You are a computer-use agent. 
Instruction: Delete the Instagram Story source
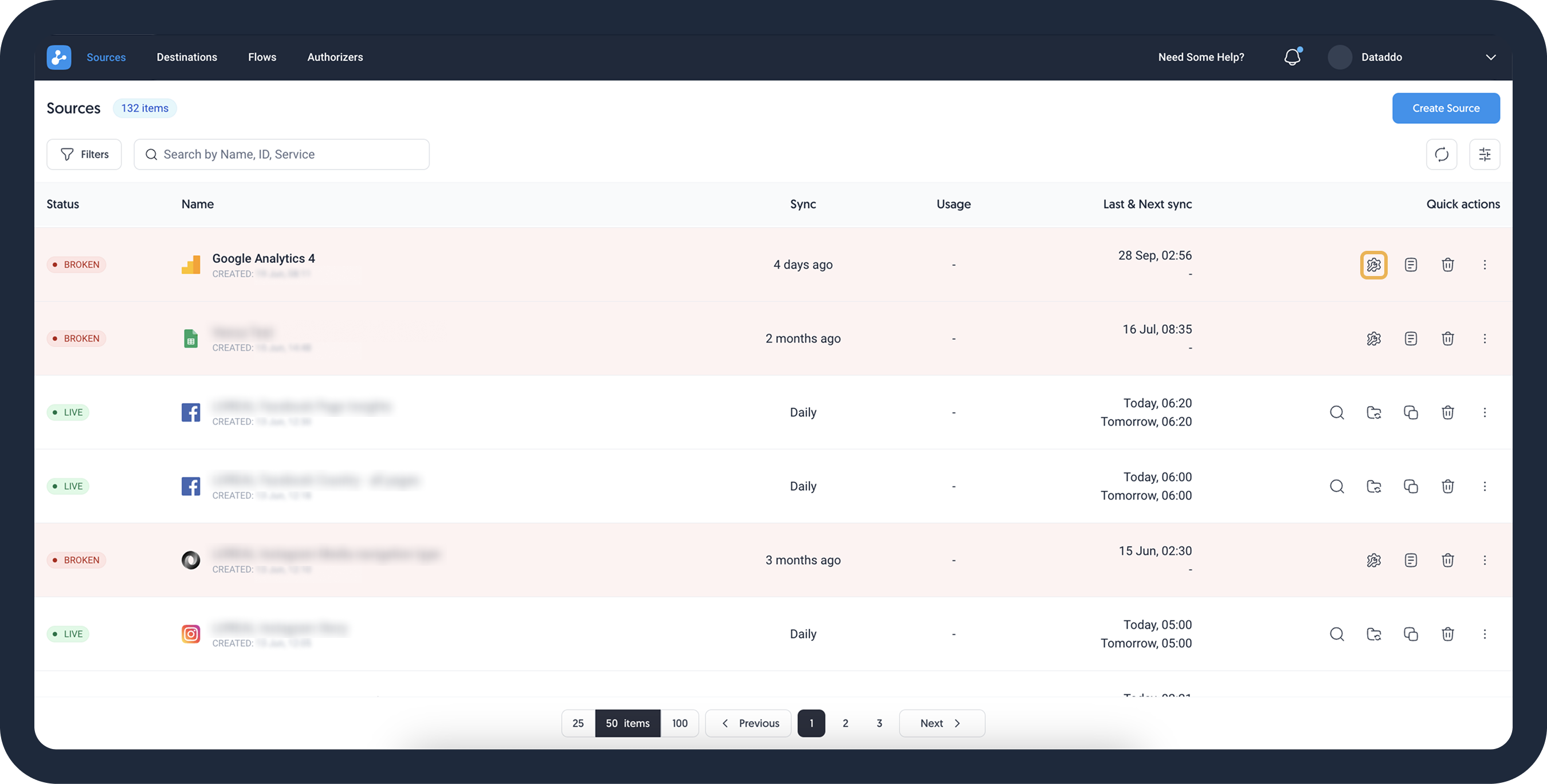tap(1448, 634)
